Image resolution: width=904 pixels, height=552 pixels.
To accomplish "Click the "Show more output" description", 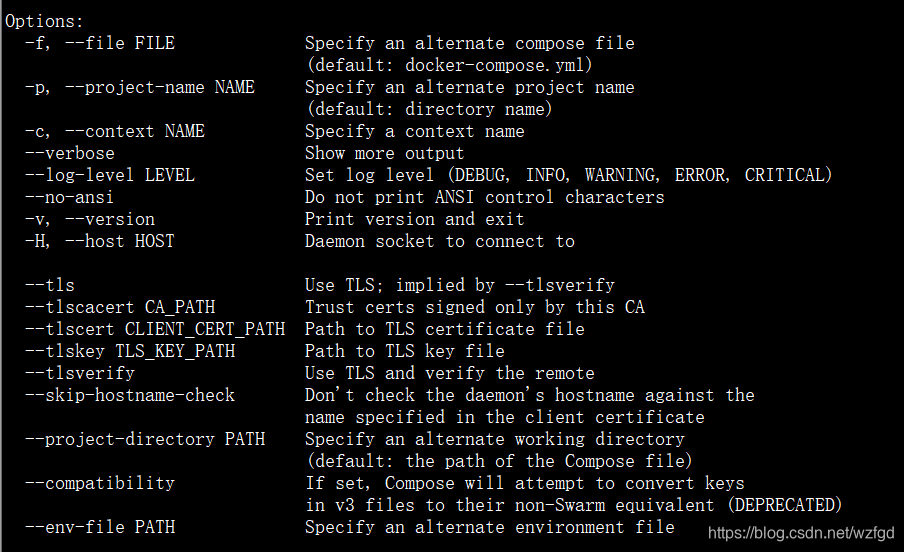I will pyautogui.click(x=385, y=153).
